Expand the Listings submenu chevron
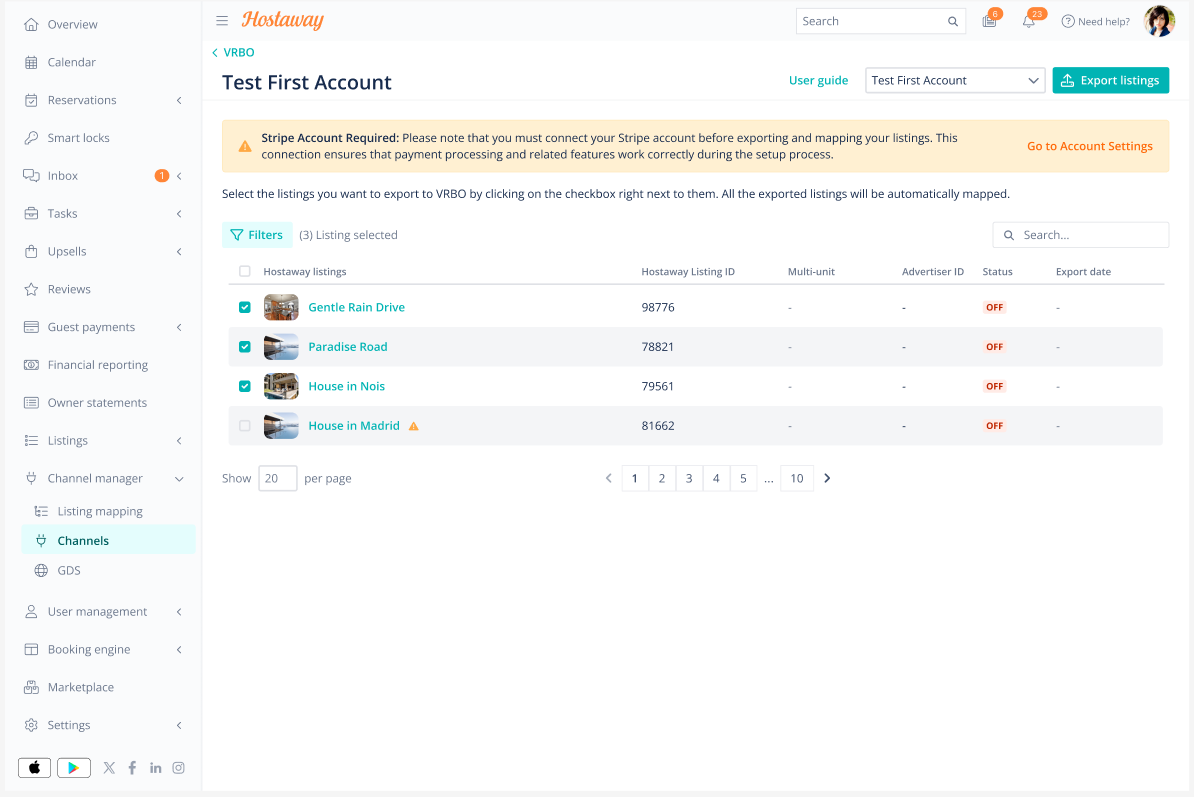The width and height of the screenshot is (1194, 797). coord(179,441)
